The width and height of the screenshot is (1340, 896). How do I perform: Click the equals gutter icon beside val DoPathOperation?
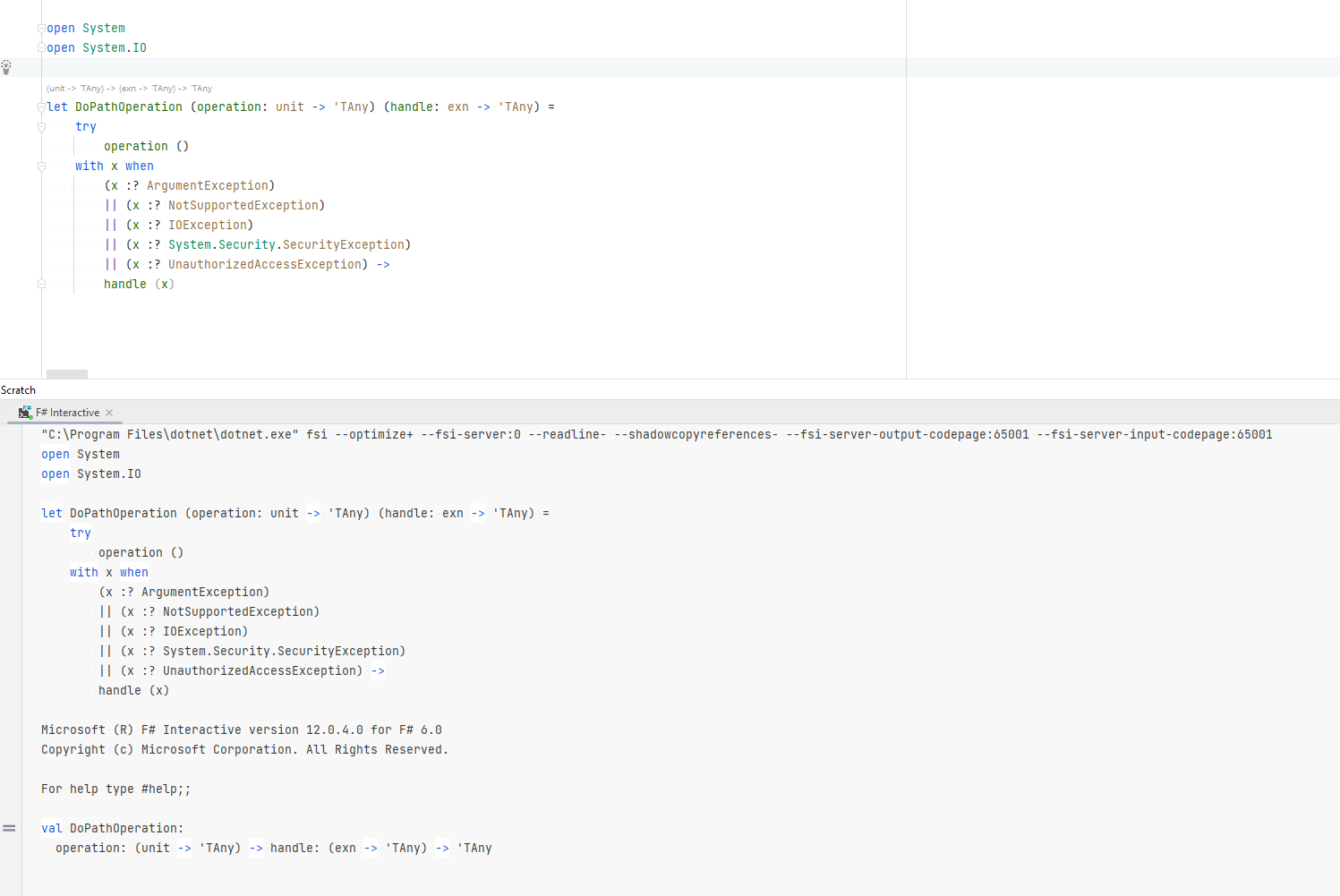coord(10,828)
